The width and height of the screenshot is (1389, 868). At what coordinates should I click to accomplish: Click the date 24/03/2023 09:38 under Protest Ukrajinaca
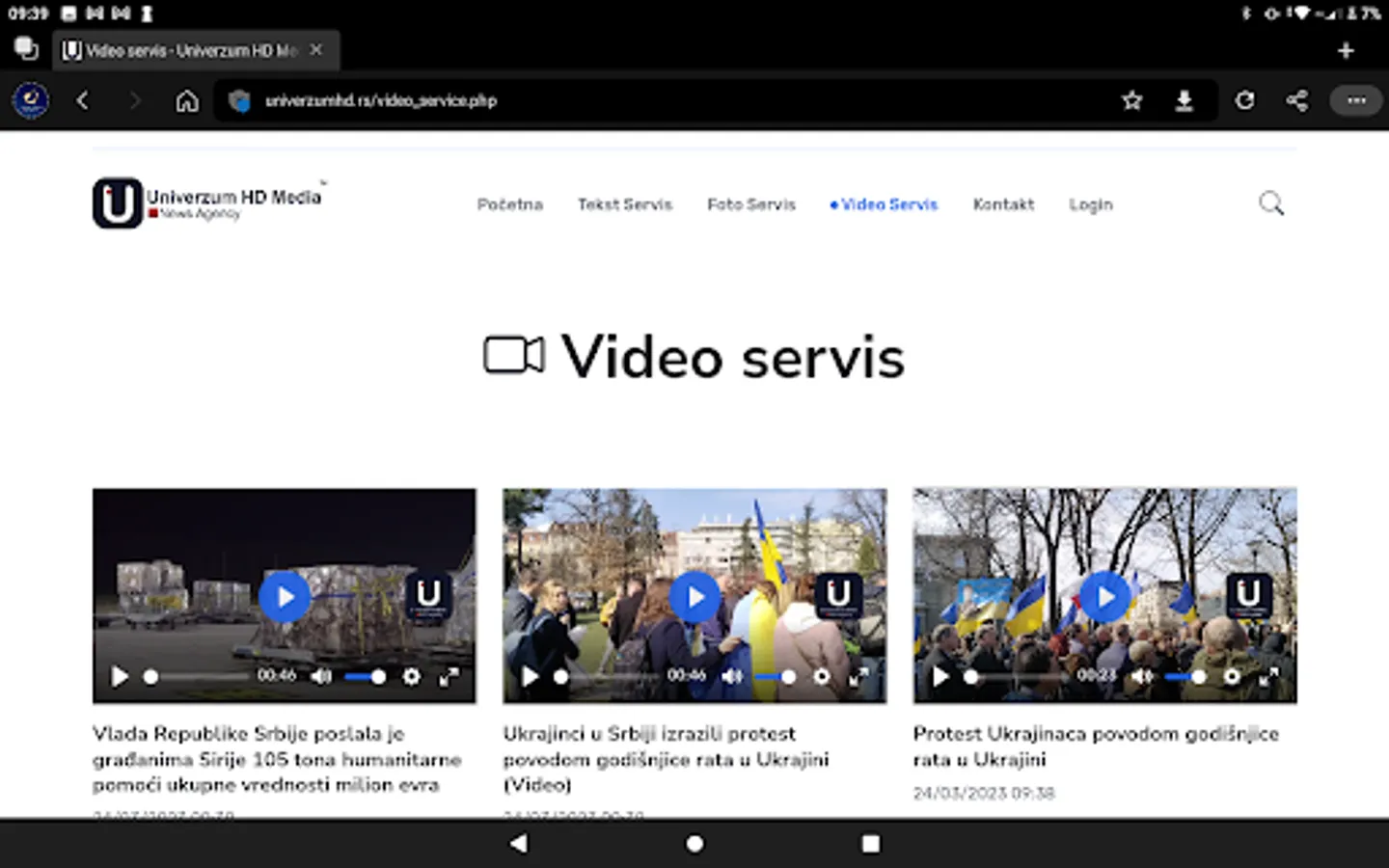point(984,793)
